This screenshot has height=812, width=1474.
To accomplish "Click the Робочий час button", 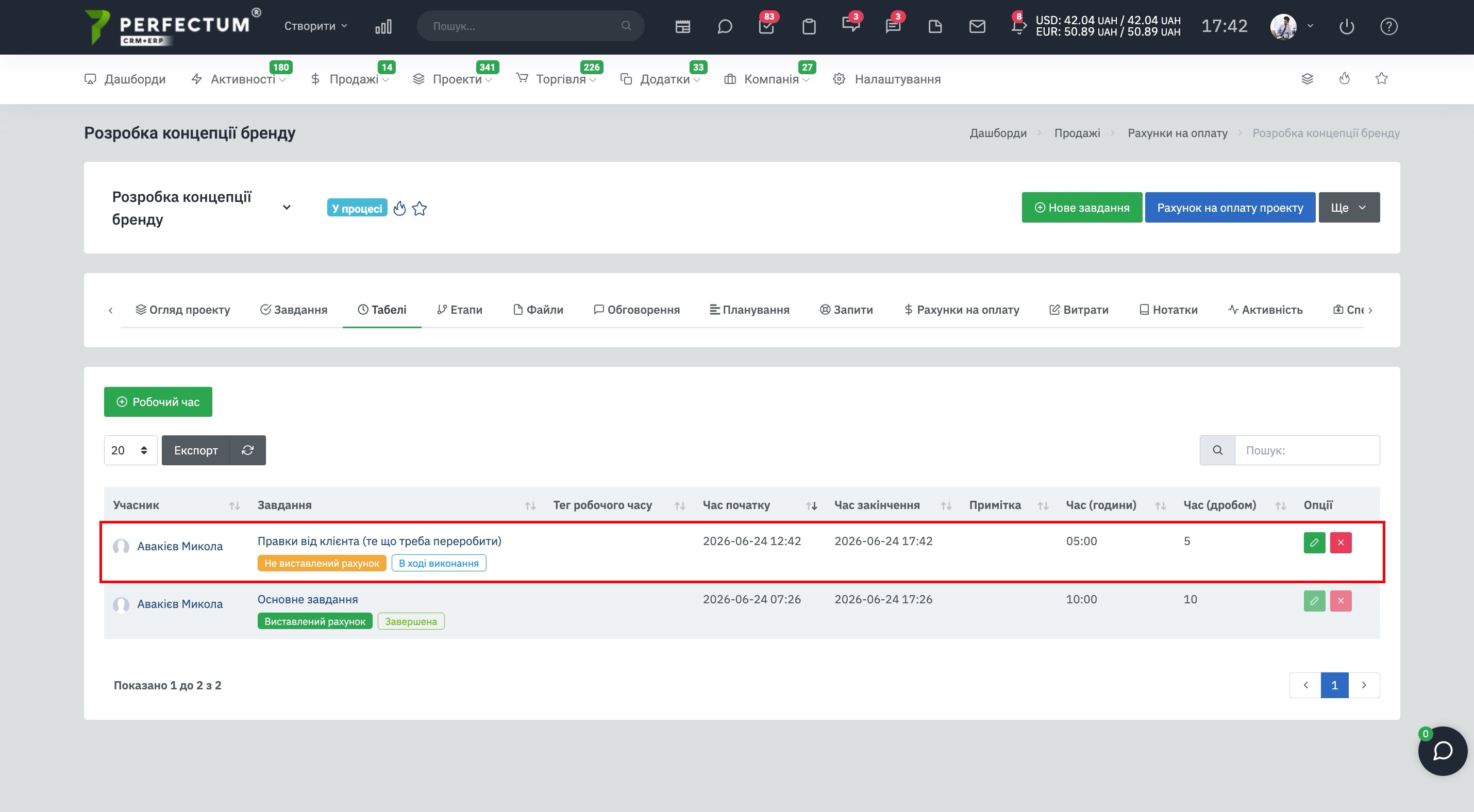I will [158, 402].
